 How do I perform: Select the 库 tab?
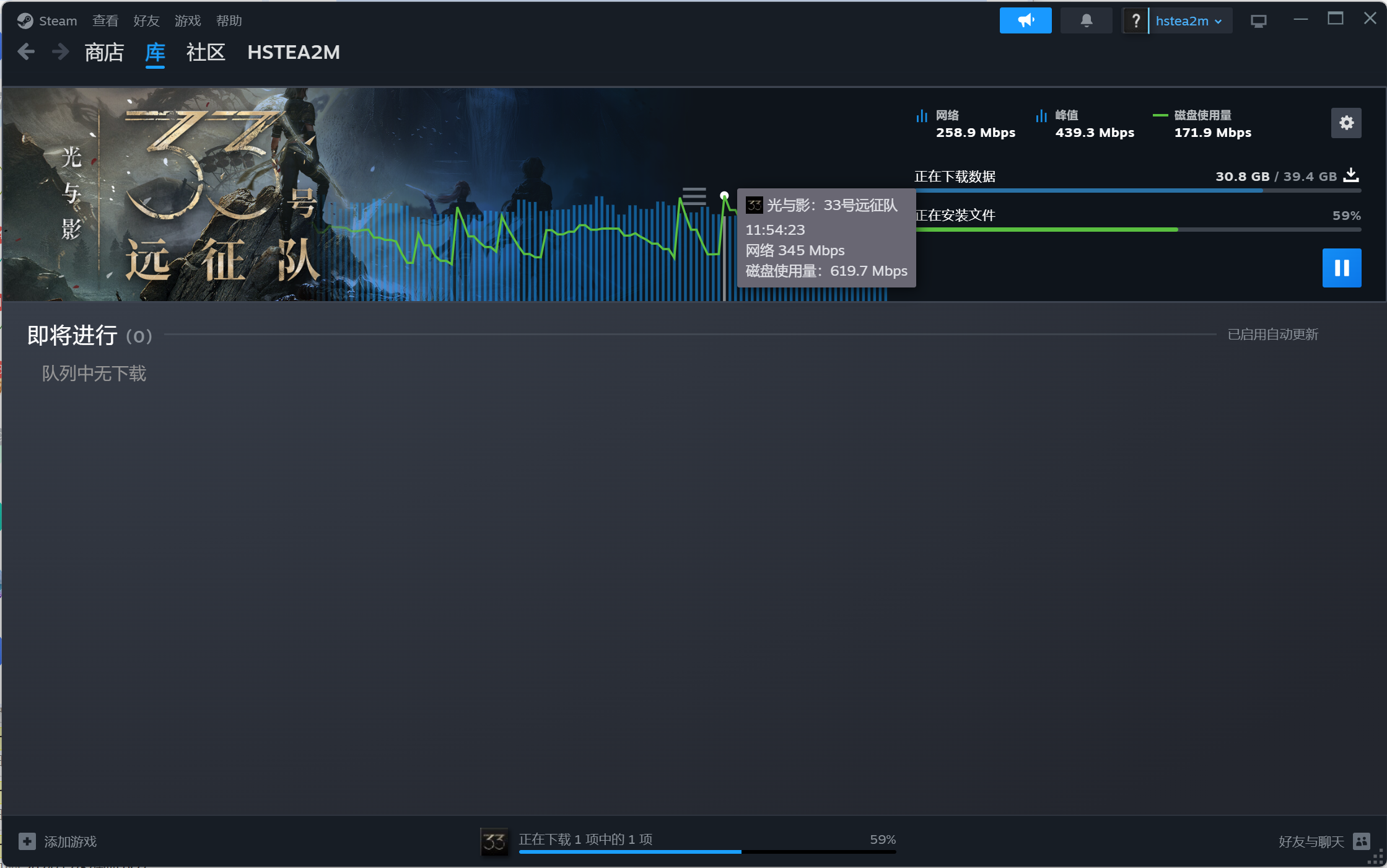tap(155, 53)
